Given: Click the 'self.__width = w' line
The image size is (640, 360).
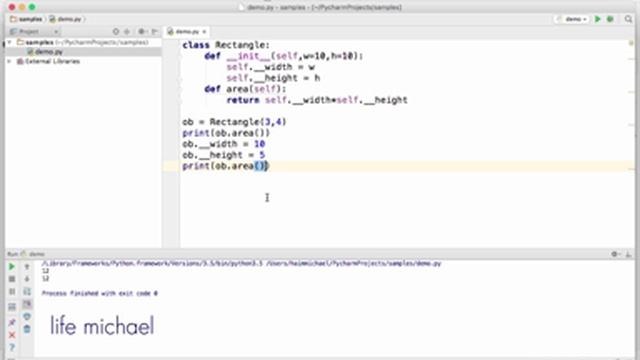Looking at the screenshot, I should coord(271,67).
